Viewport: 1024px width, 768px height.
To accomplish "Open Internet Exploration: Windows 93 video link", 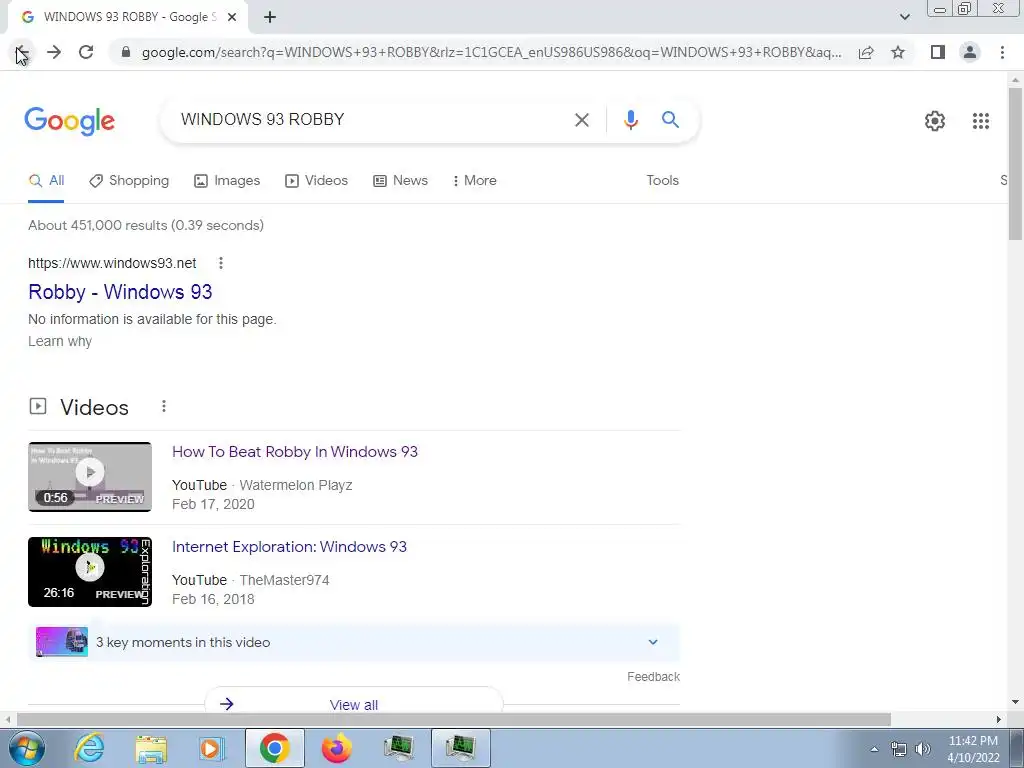I will [x=289, y=547].
